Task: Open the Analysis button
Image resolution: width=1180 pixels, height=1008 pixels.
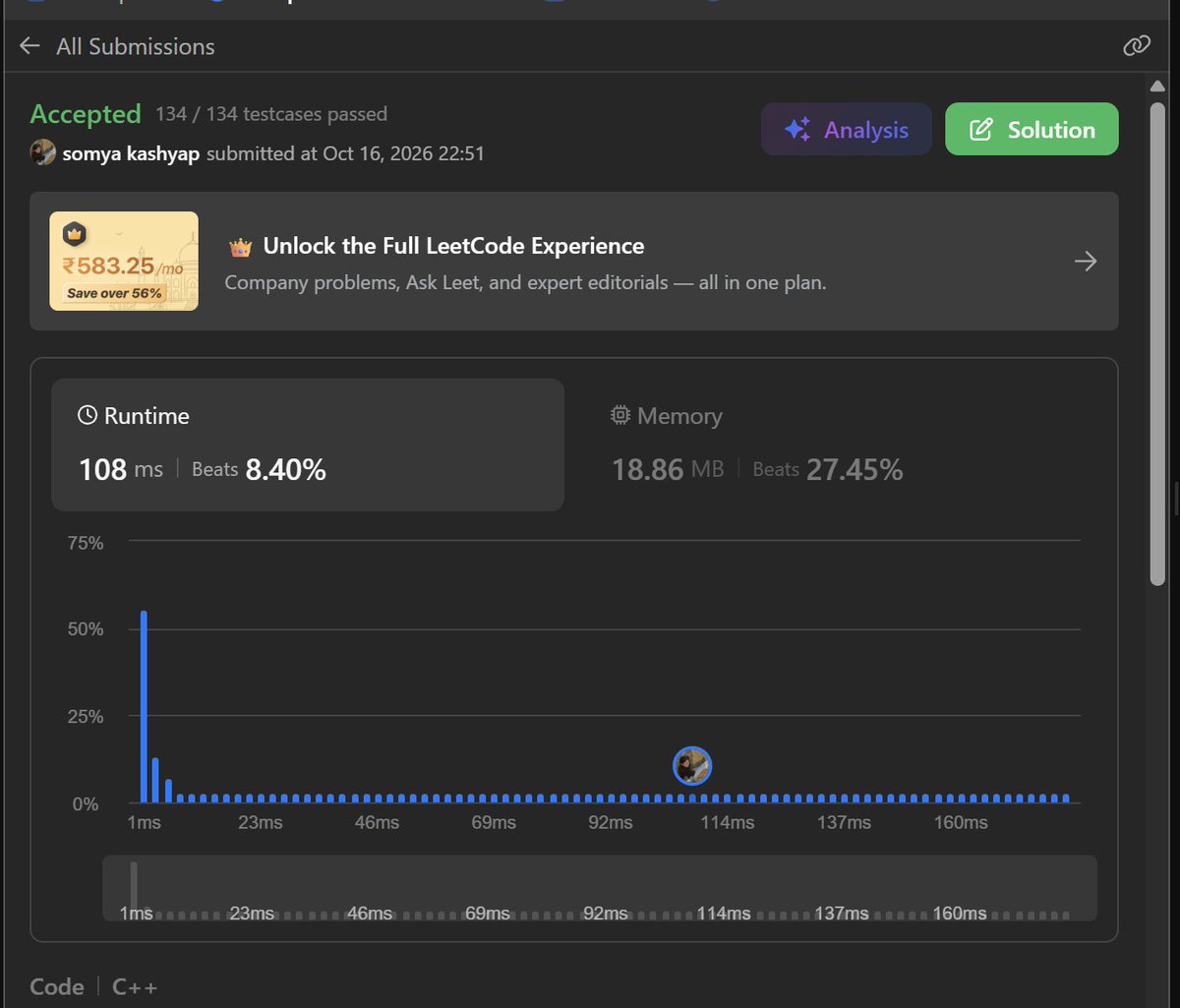Action: point(846,129)
